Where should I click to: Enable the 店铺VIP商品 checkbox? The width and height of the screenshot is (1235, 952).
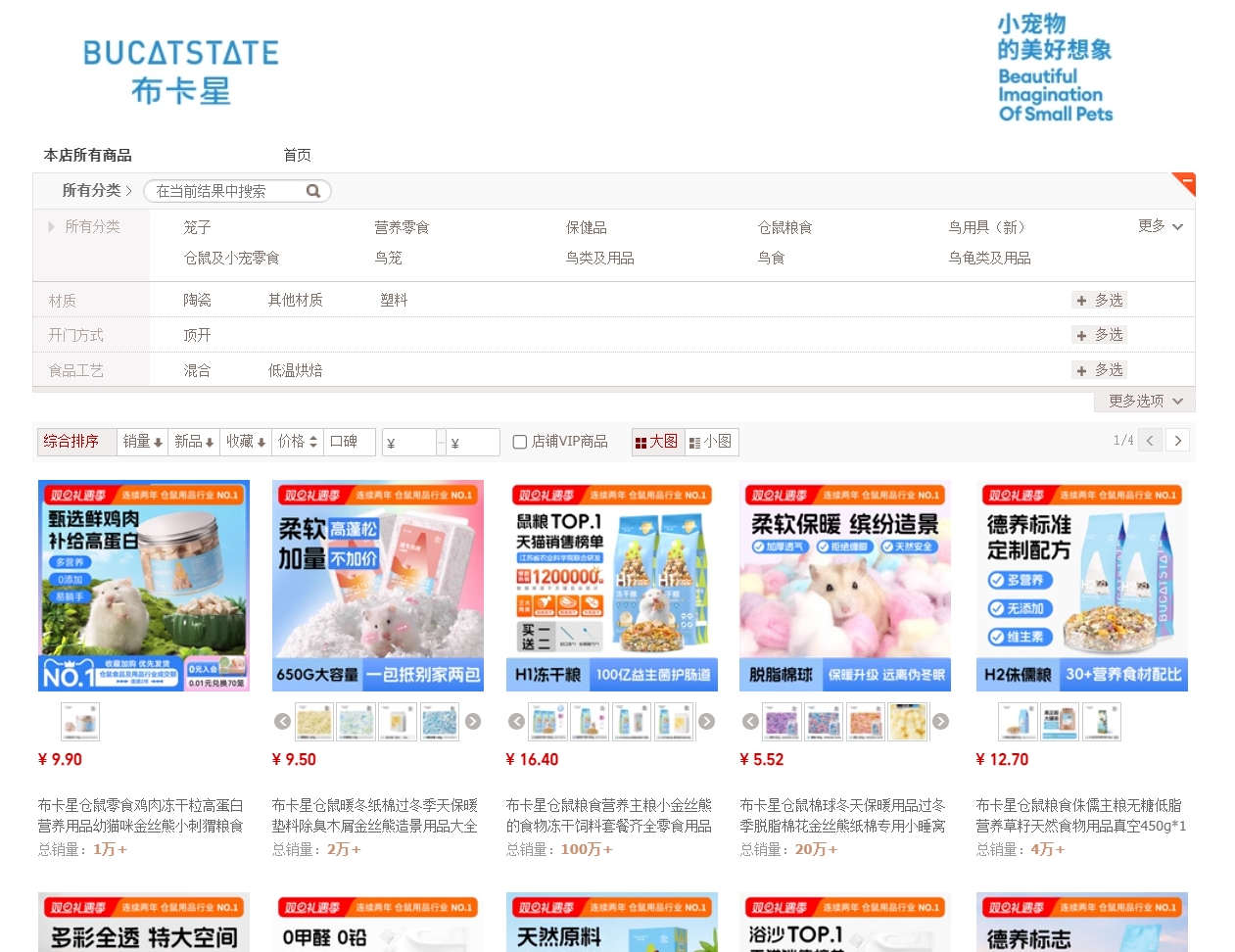click(x=520, y=442)
